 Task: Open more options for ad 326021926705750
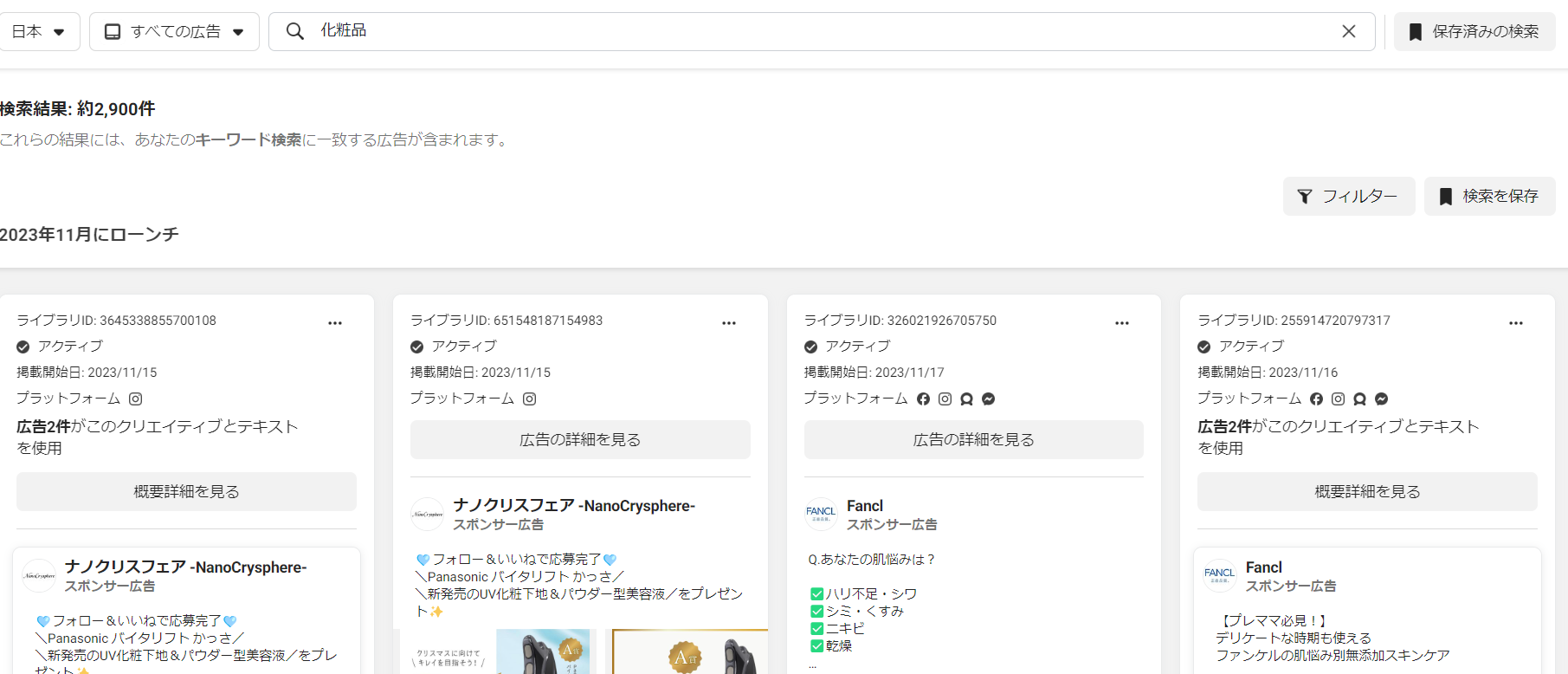pyautogui.click(x=1122, y=323)
